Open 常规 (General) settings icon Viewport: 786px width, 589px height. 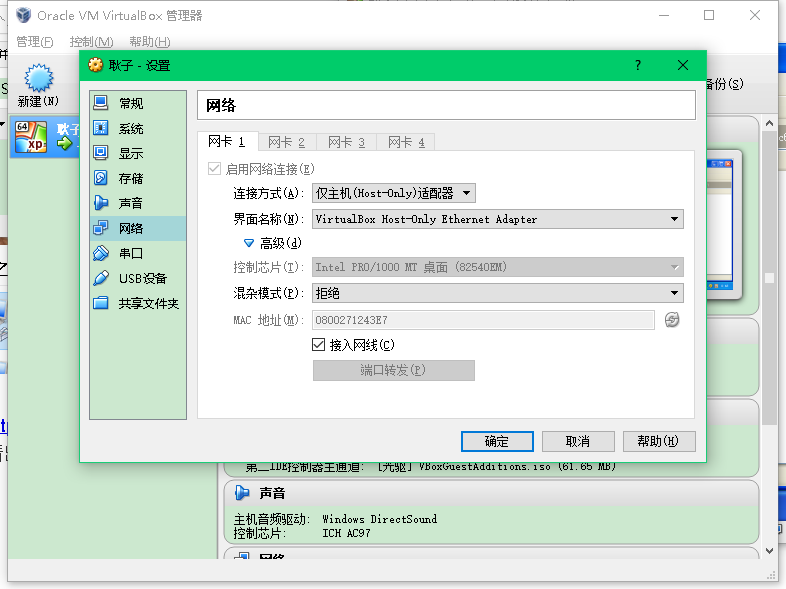(x=101, y=103)
